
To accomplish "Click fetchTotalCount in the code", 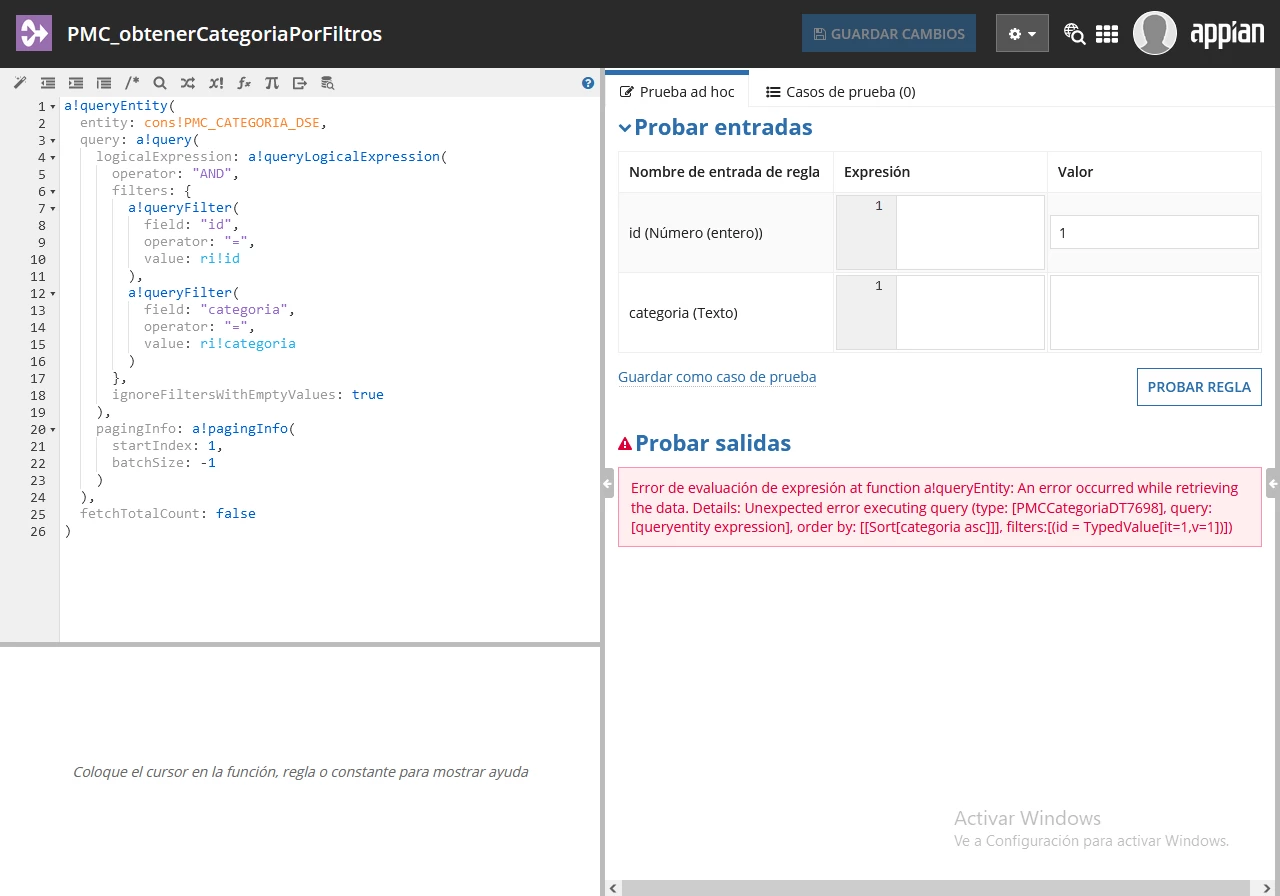I will [140, 514].
